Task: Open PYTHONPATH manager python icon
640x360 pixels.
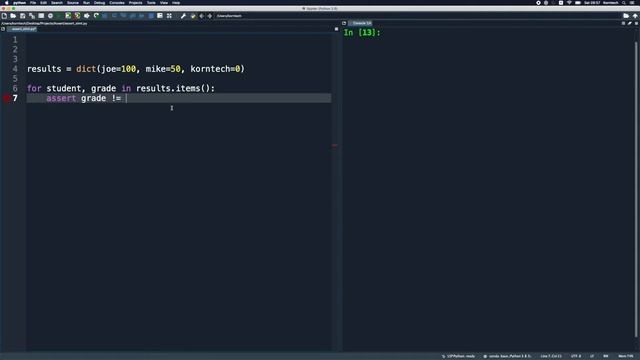Action: pyautogui.click(x=193, y=16)
